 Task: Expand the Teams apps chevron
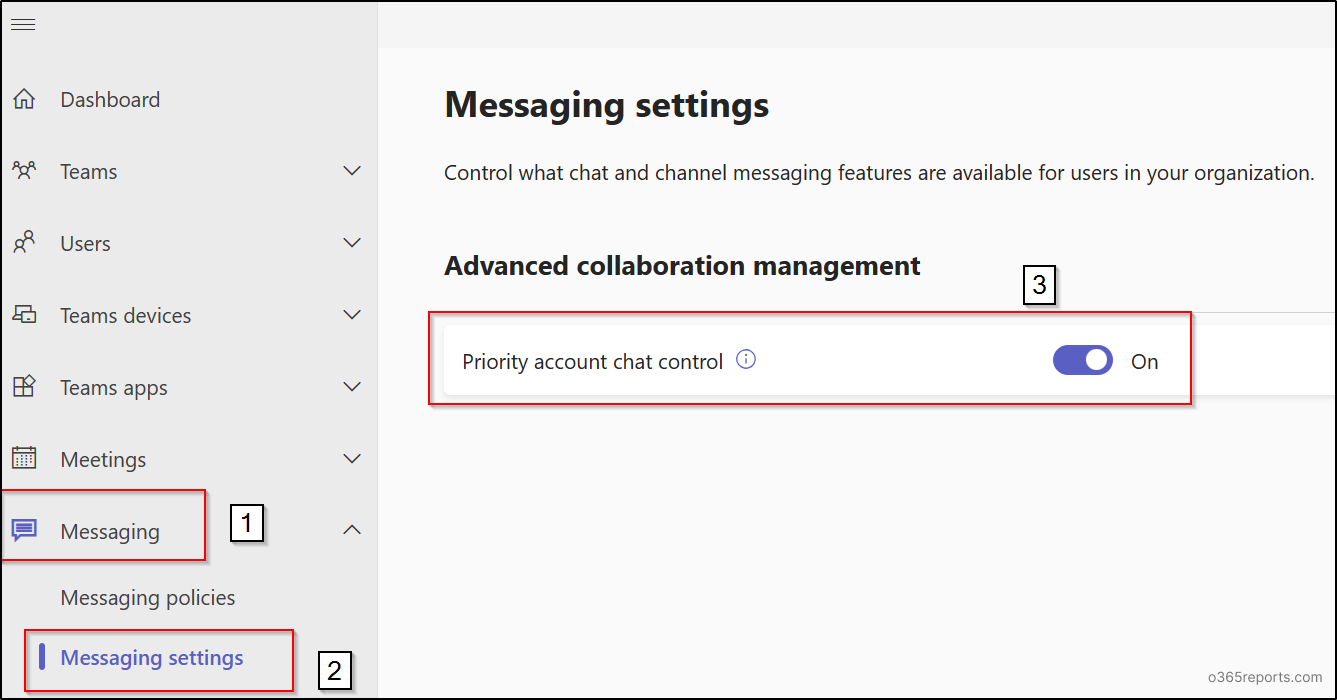pos(352,387)
